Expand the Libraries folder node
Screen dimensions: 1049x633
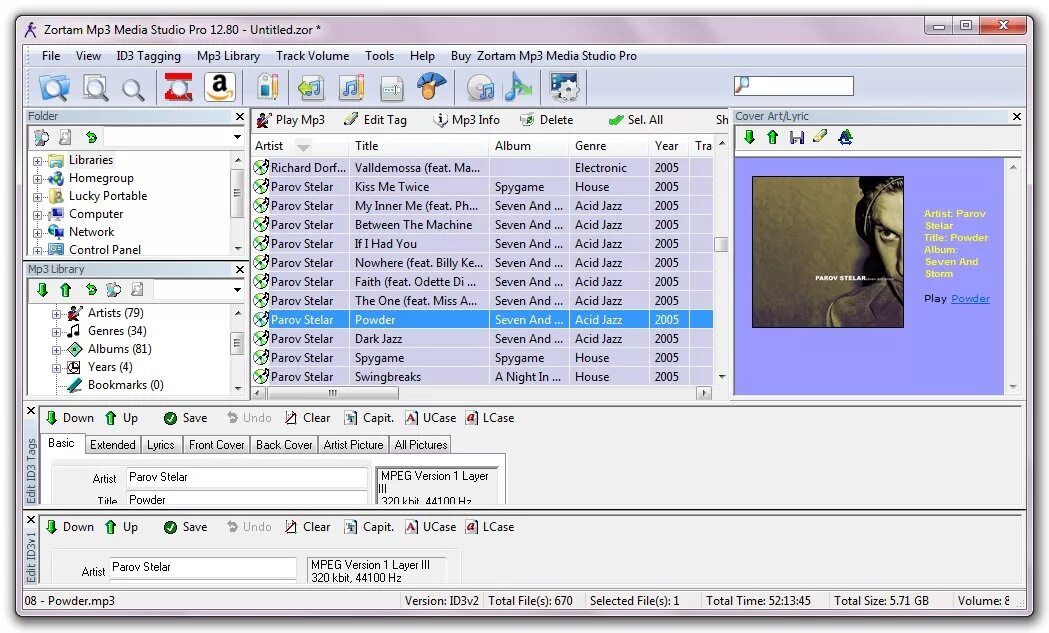pos(37,161)
